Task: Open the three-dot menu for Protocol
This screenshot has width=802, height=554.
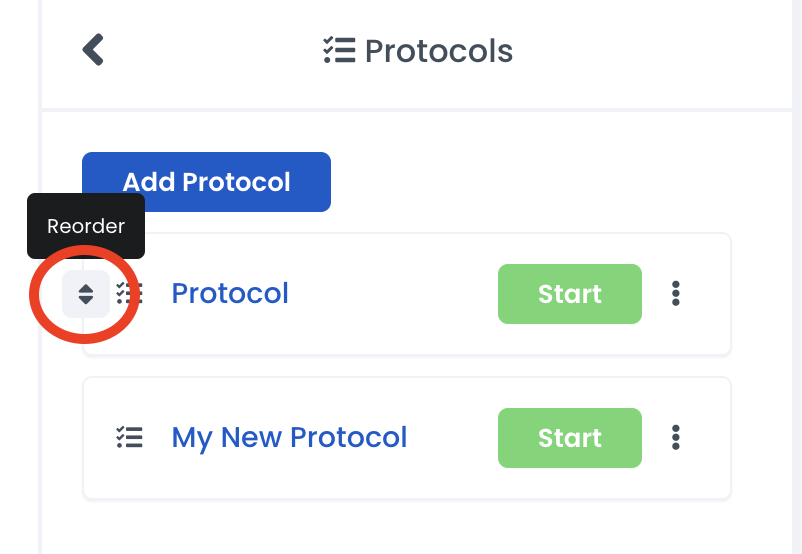Action: pos(676,294)
